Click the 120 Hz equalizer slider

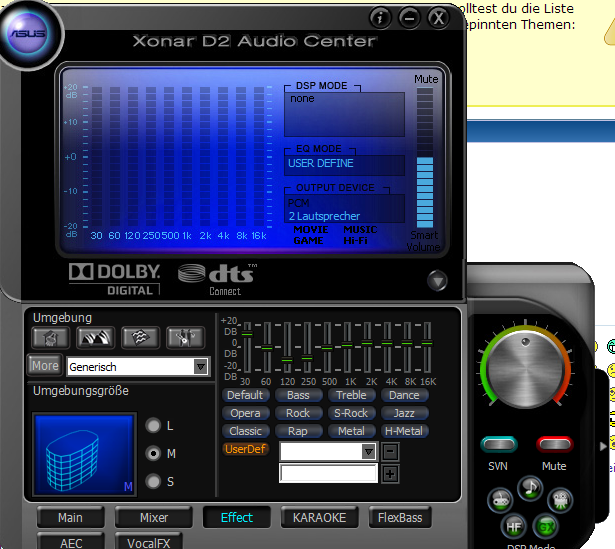(287, 347)
